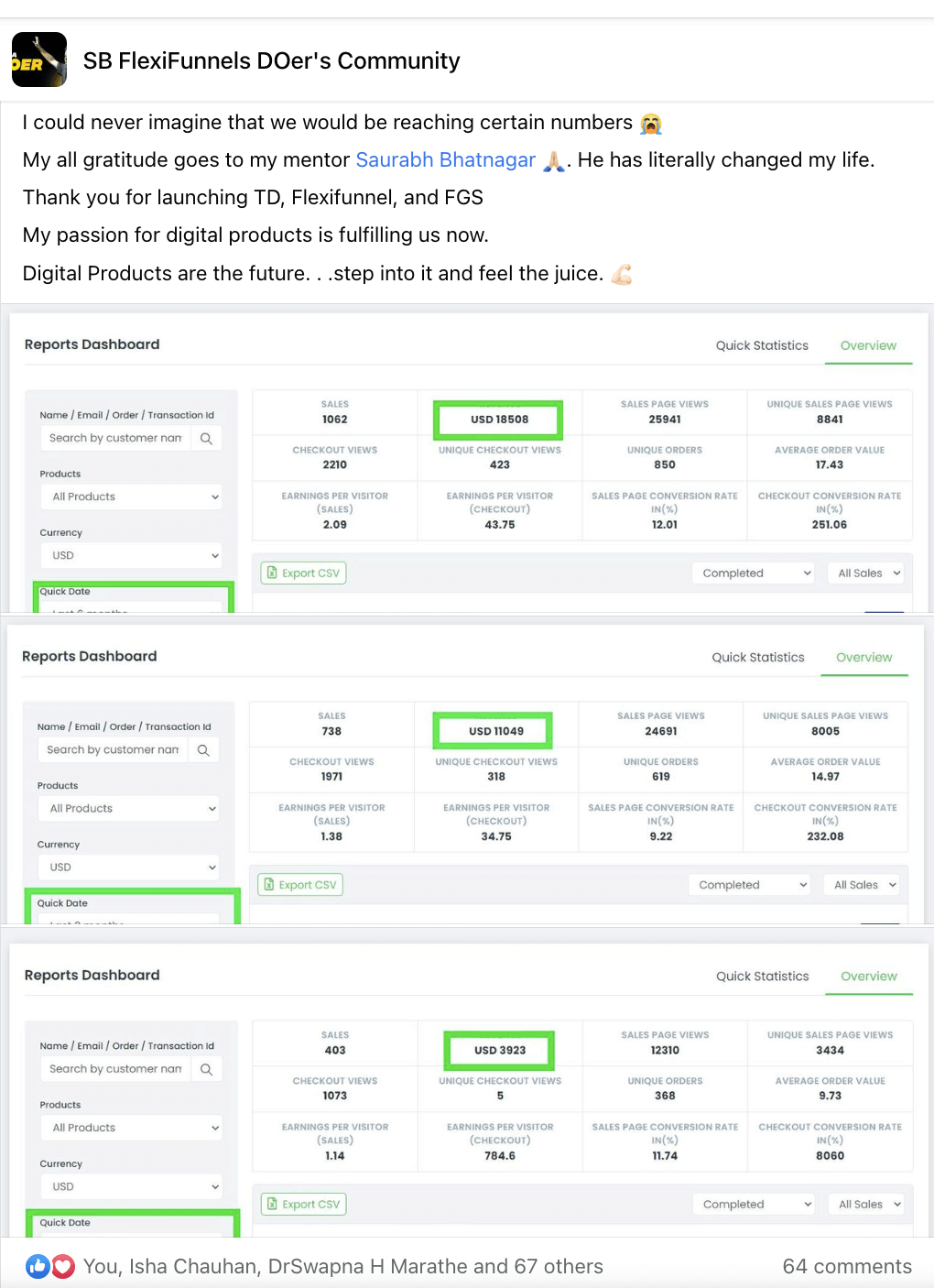Click Export CSV in third dashboard

coord(304,1204)
